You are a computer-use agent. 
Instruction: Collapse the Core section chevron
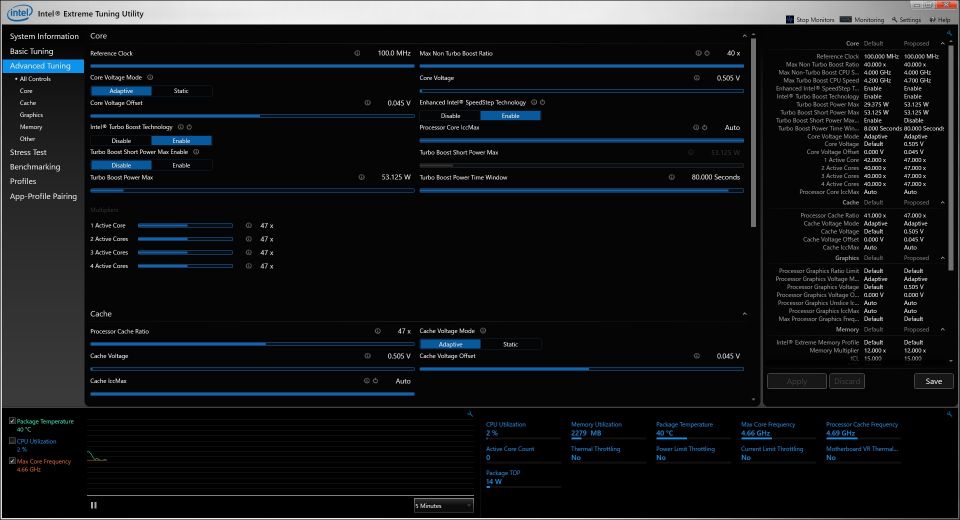tap(744, 36)
